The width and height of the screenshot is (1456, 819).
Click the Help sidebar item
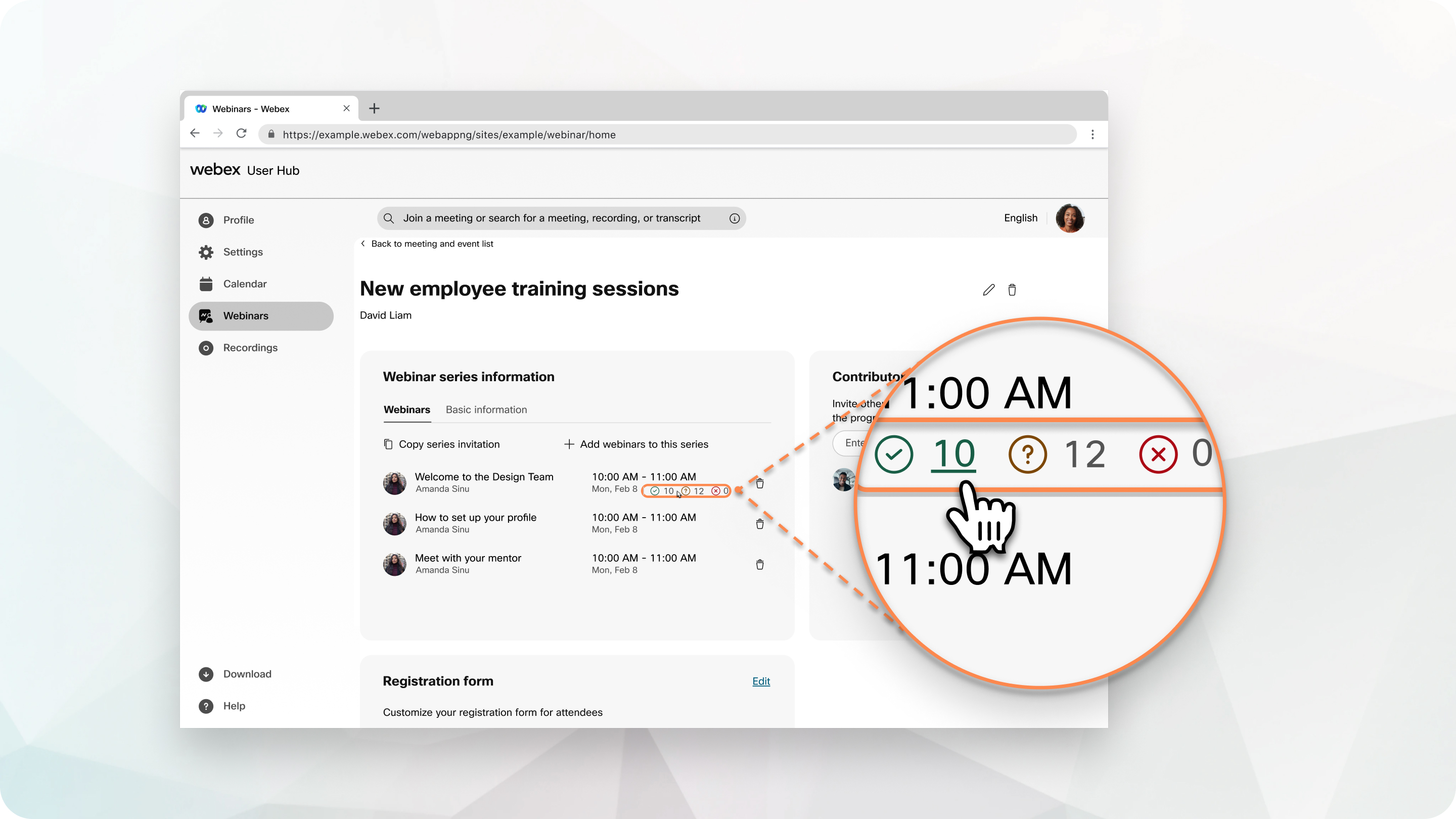pos(234,705)
